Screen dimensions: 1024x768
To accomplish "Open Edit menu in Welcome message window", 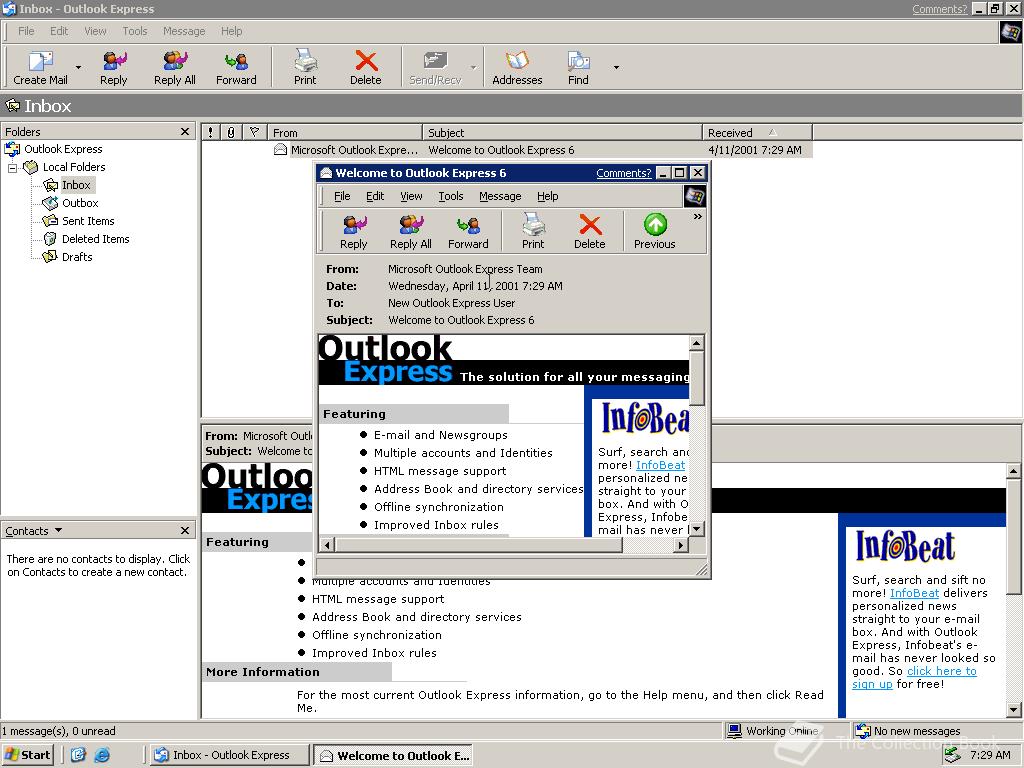I will pyautogui.click(x=375, y=196).
